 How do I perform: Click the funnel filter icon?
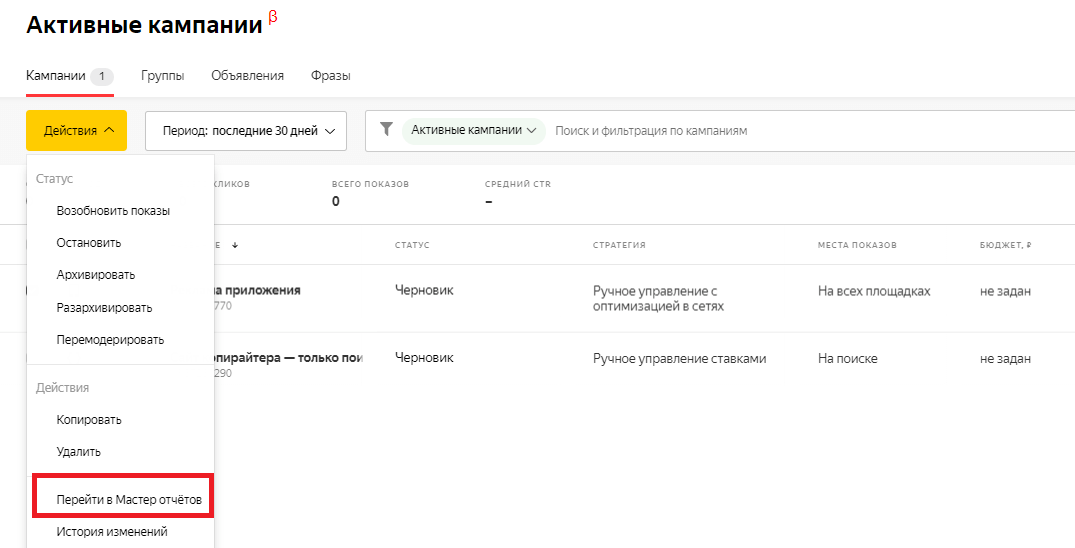point(386,130)
